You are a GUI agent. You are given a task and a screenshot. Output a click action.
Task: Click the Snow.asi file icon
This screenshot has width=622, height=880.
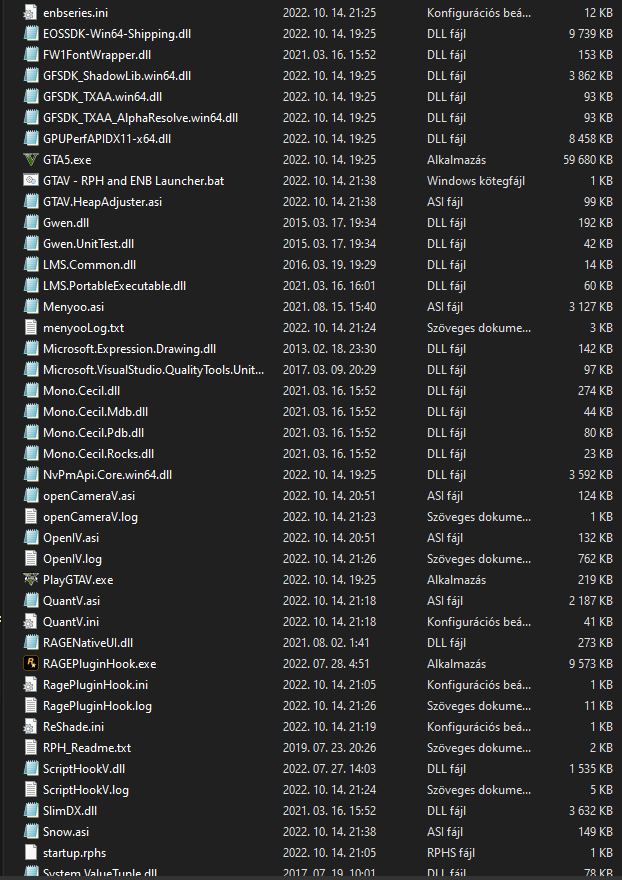[x=30, y=832]
